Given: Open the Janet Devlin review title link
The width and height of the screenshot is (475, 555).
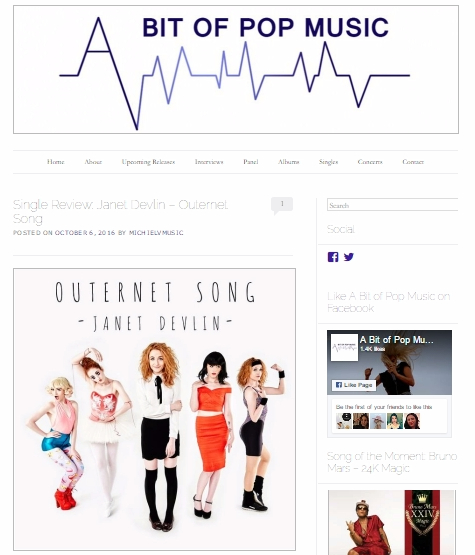Looking at the screenshot, I should tap(120, 211).
